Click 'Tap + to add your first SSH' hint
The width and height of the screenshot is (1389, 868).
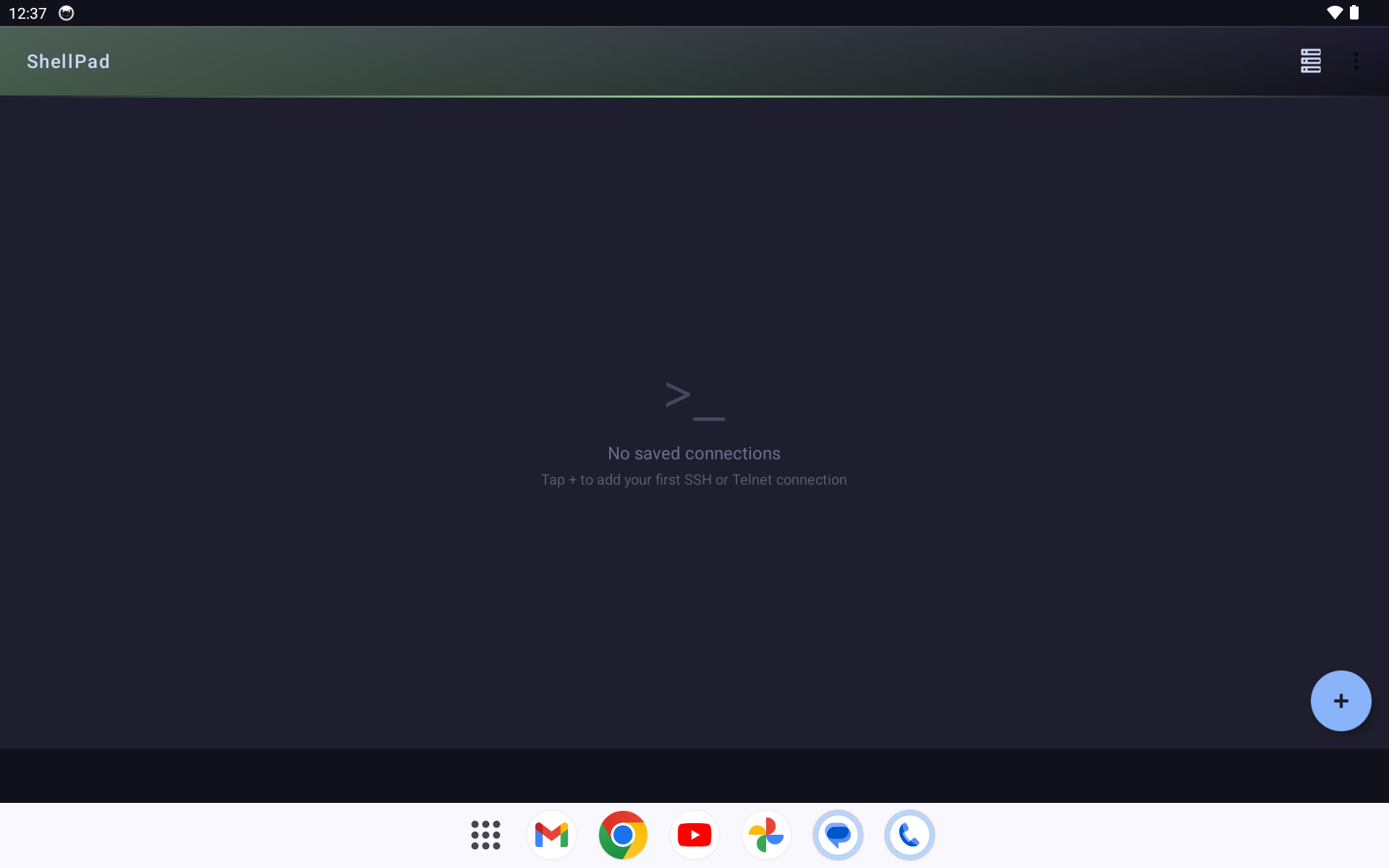(x=694, y=480)
